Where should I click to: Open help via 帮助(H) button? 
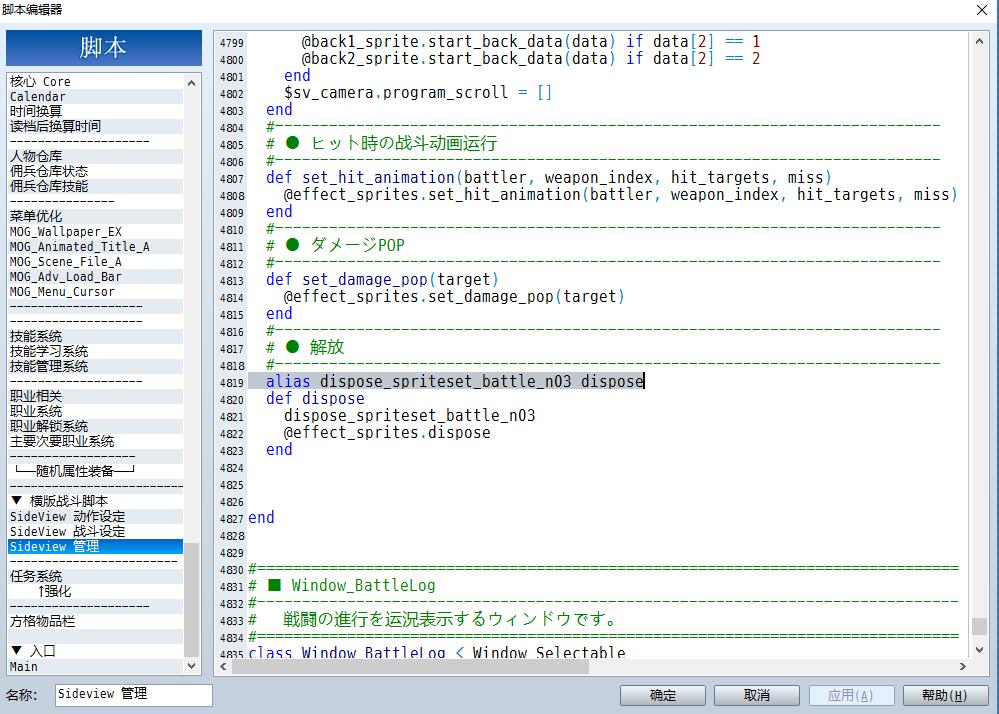click(945, 695)
